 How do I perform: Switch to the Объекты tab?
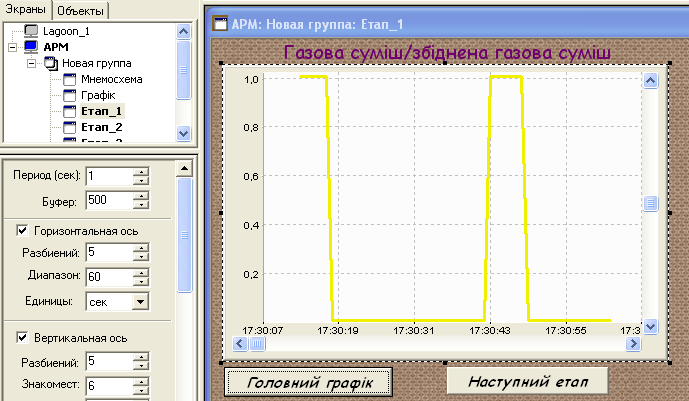pyautogui.click(x=80, y=11)
